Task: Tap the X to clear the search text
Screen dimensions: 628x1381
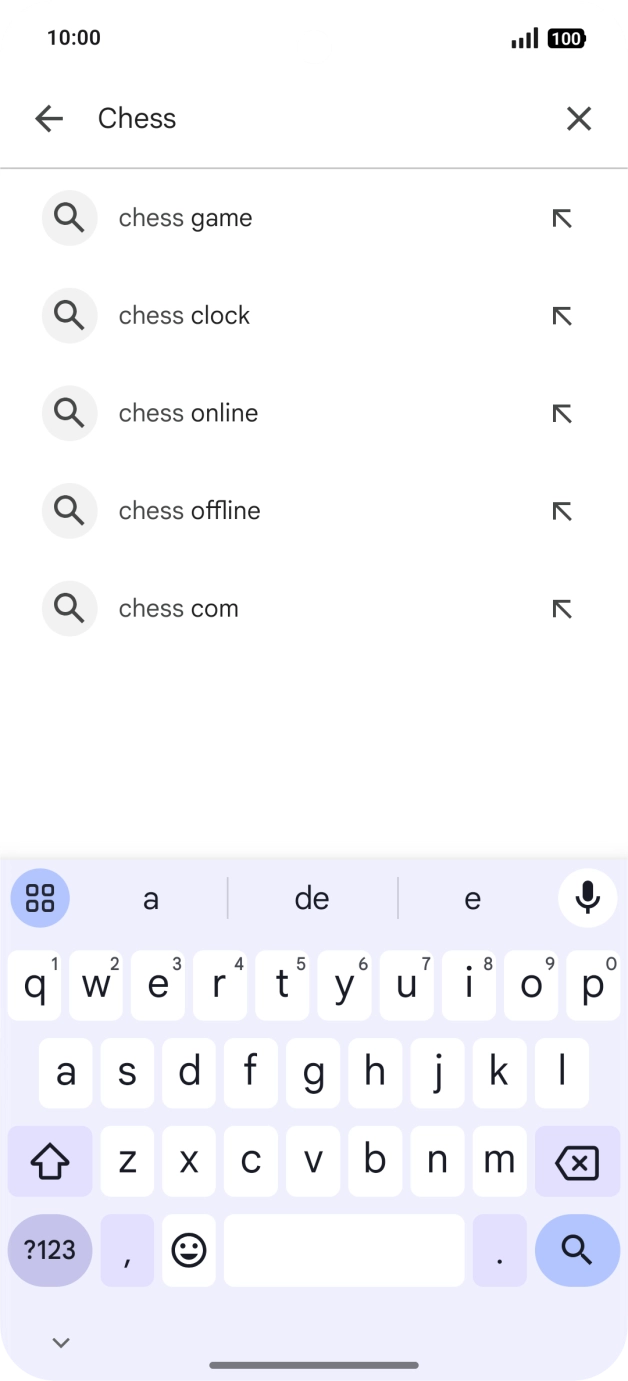Action: click(578, 118)
